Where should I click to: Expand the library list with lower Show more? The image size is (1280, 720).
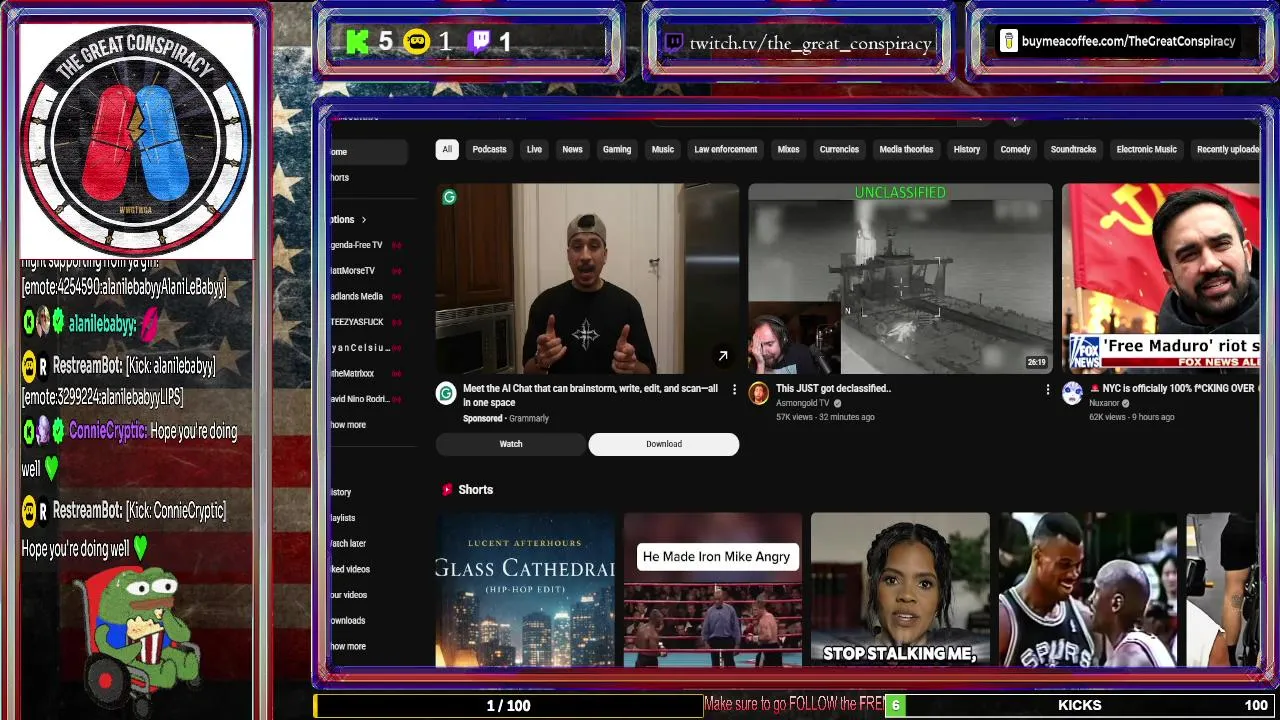pyautogui.click(x=349, y=647)
